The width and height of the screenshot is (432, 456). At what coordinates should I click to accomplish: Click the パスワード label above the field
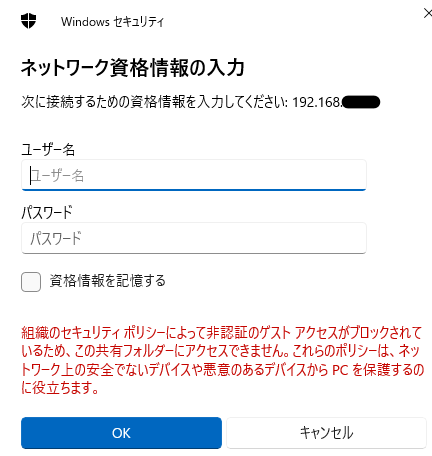pos(47,212)
